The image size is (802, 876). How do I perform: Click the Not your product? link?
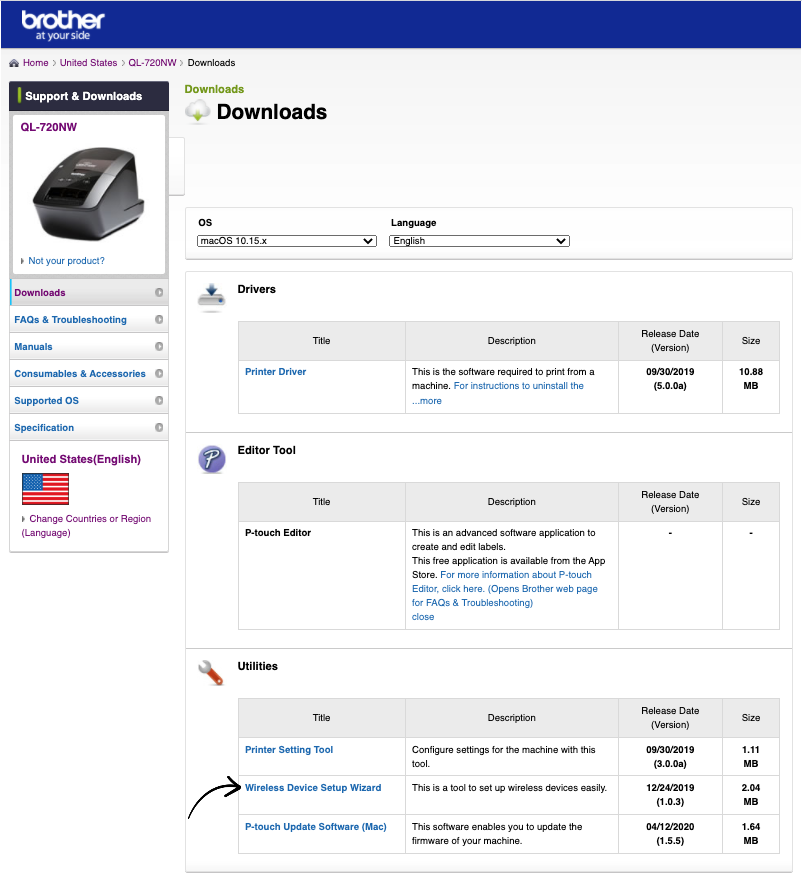pyautogui.click(x=66, y=261)
